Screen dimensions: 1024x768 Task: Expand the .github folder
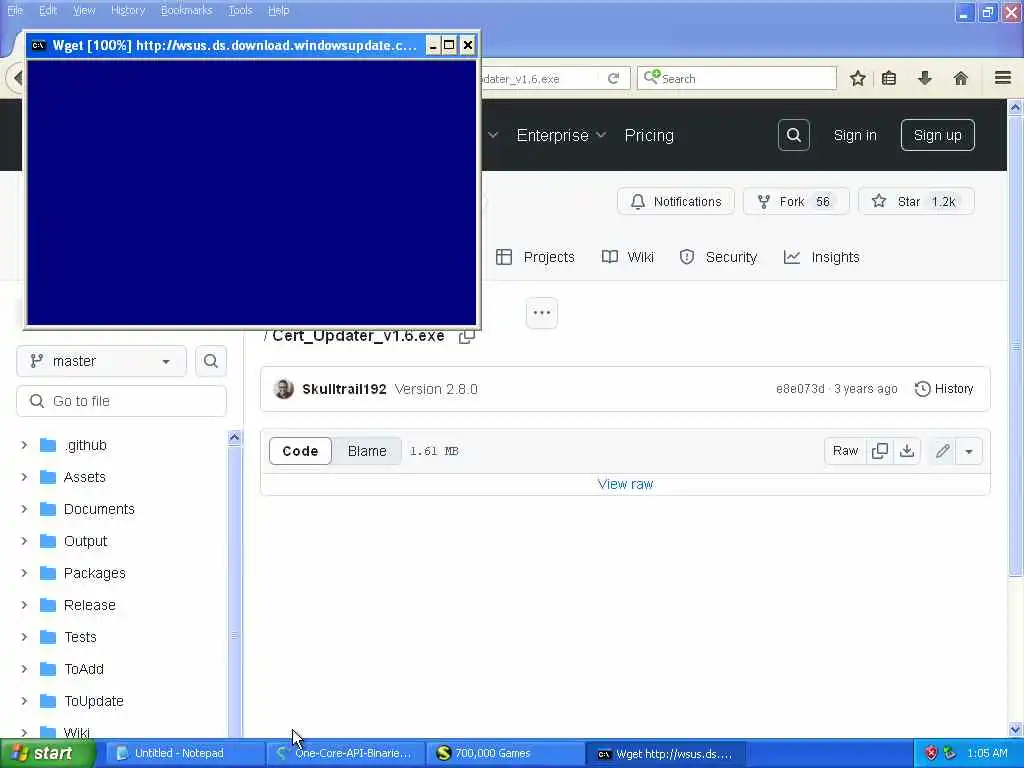(24, 445)
